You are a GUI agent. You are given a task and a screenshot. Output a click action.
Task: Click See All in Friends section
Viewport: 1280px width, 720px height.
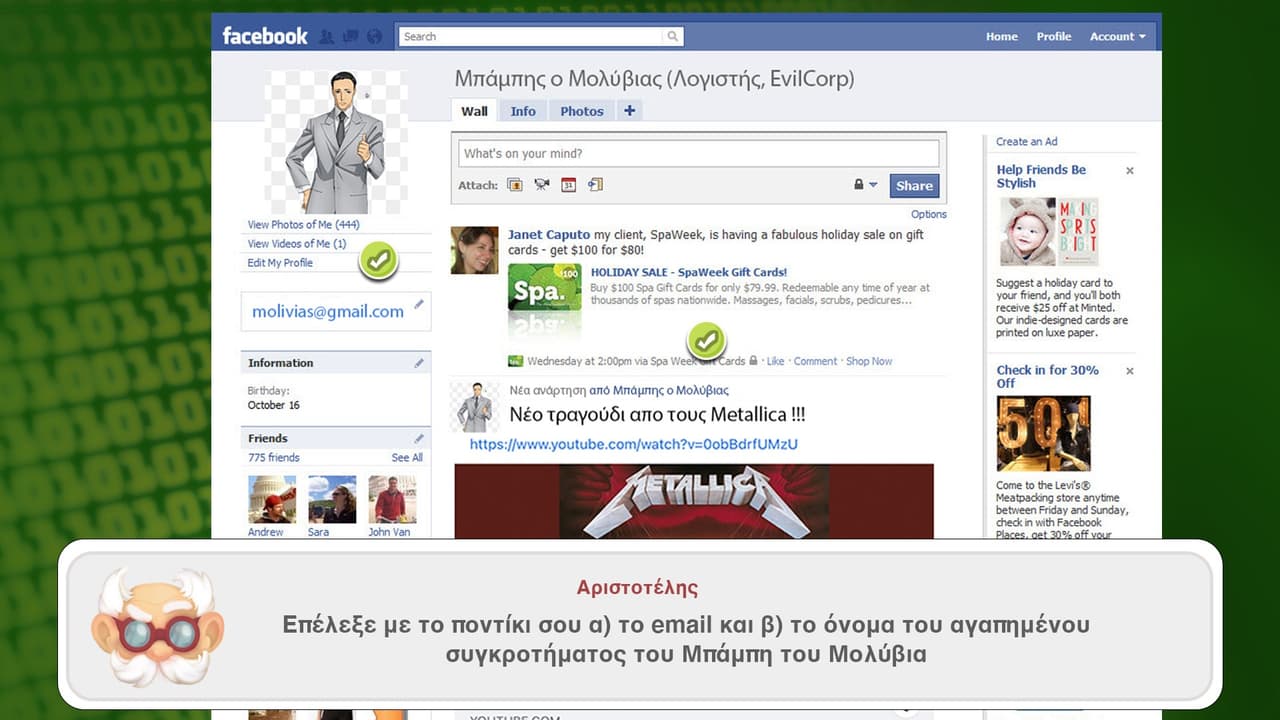click(407, 457)
